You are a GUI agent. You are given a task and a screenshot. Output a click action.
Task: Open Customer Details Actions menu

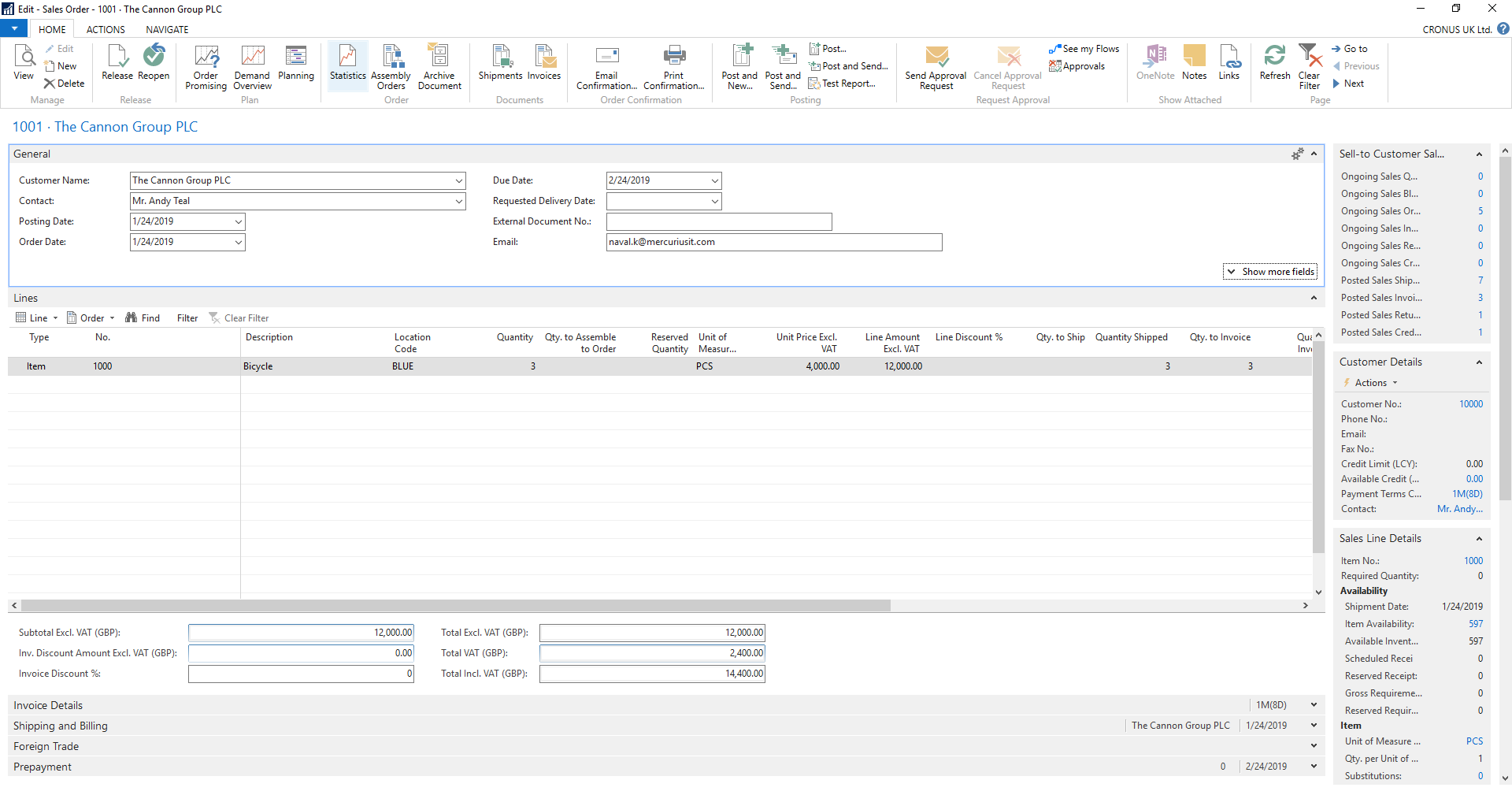coord(1371,382)
